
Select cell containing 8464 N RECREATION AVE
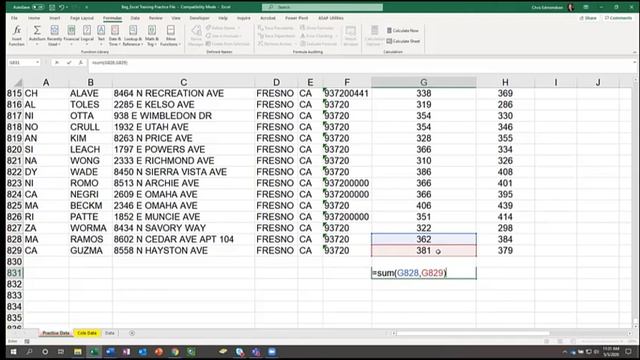(x=183, y=93)
